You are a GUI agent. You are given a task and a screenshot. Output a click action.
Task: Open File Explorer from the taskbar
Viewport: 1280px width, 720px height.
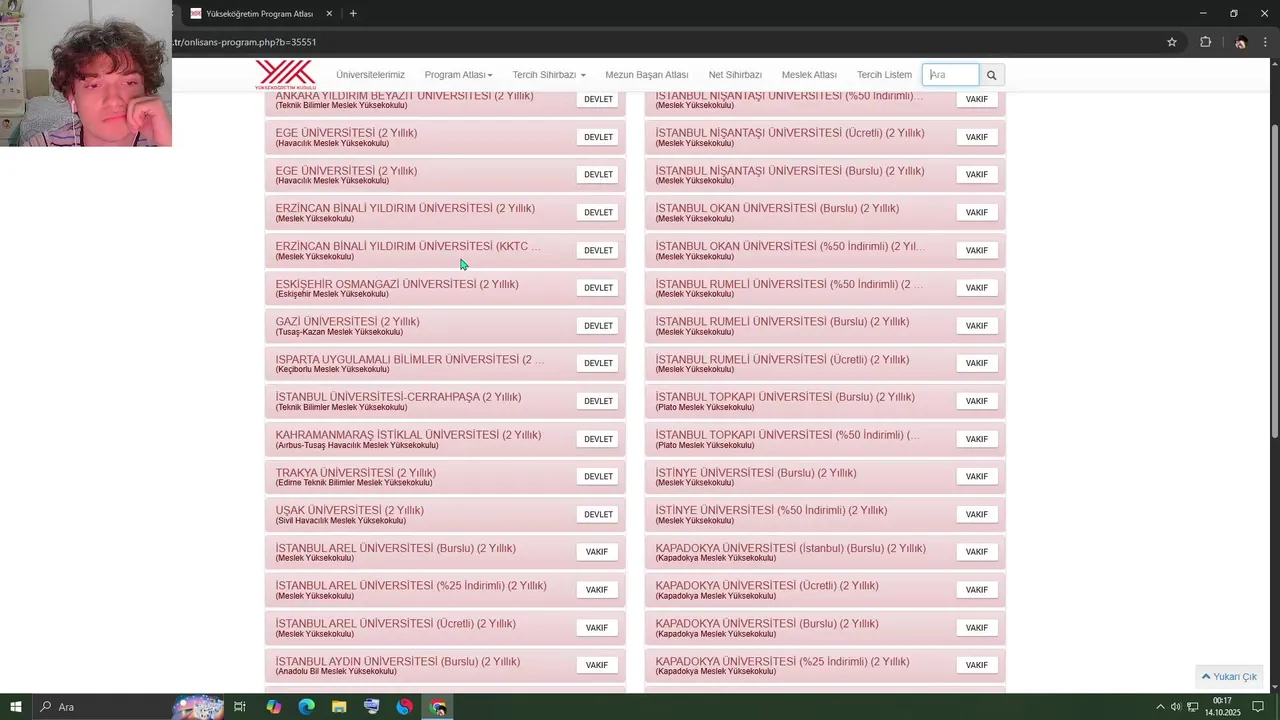click(x=339, y=707)
